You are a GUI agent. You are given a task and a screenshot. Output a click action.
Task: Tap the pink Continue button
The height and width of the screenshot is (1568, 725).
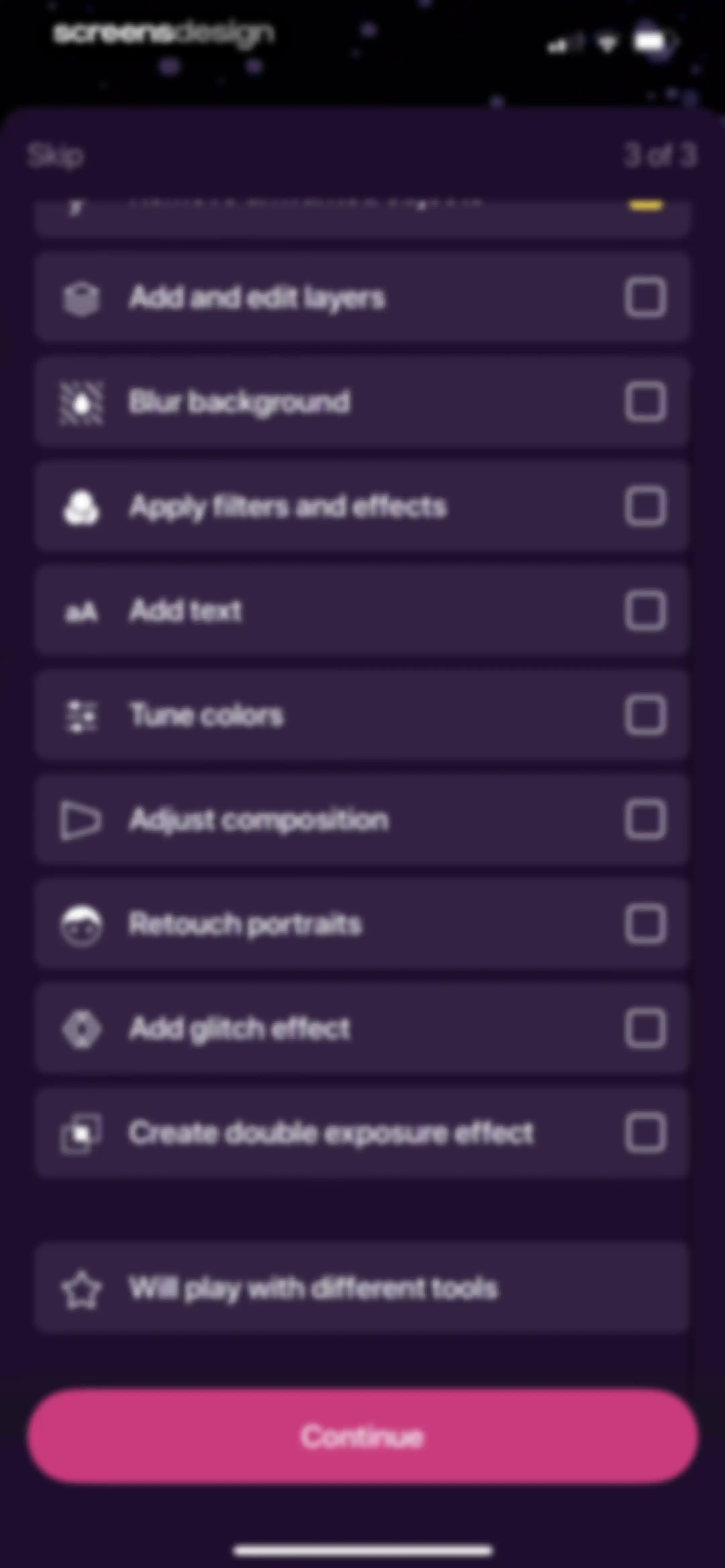pyautogui.click(x=362, y=1436)
